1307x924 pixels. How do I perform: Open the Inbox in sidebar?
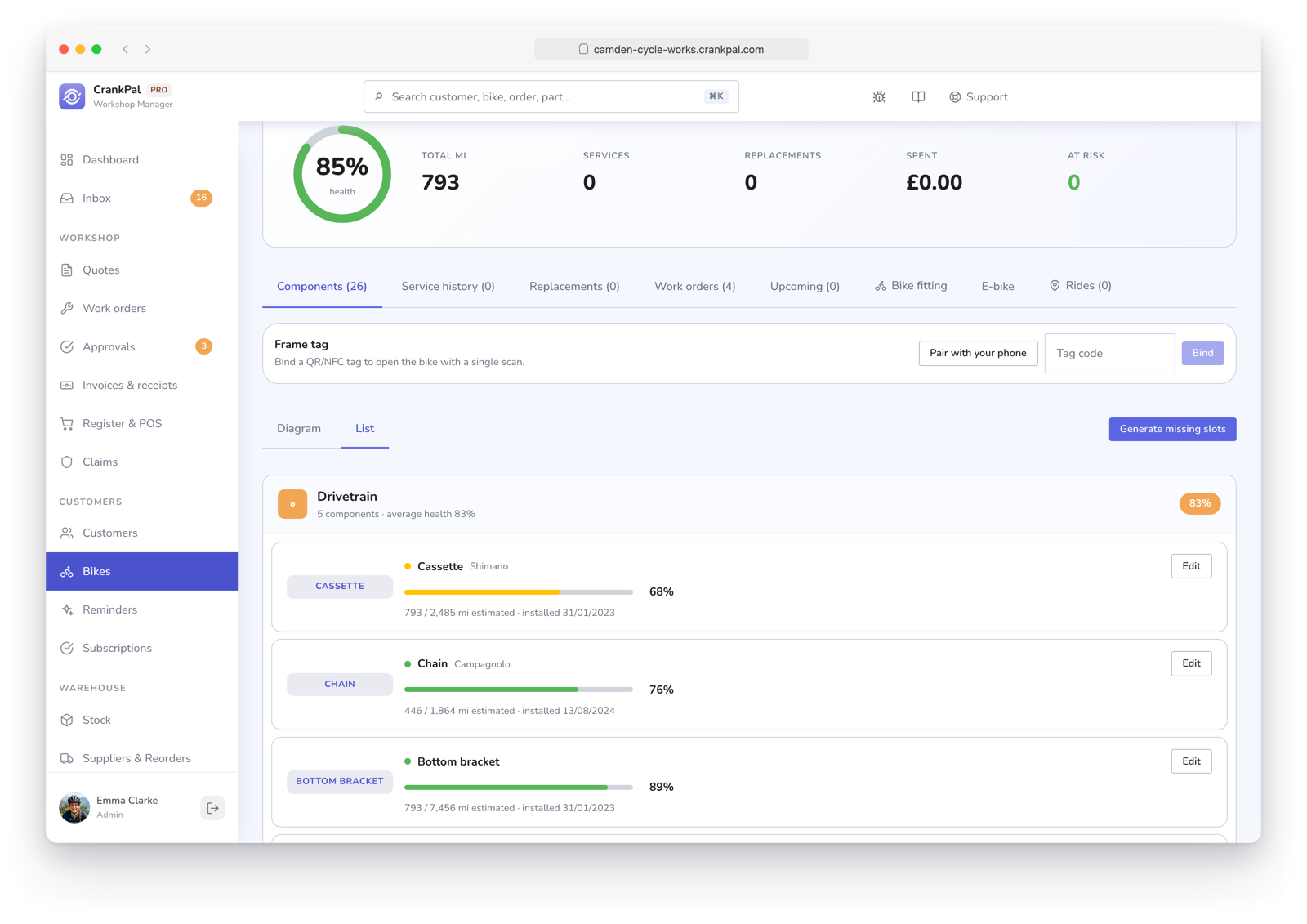point(141,198)
